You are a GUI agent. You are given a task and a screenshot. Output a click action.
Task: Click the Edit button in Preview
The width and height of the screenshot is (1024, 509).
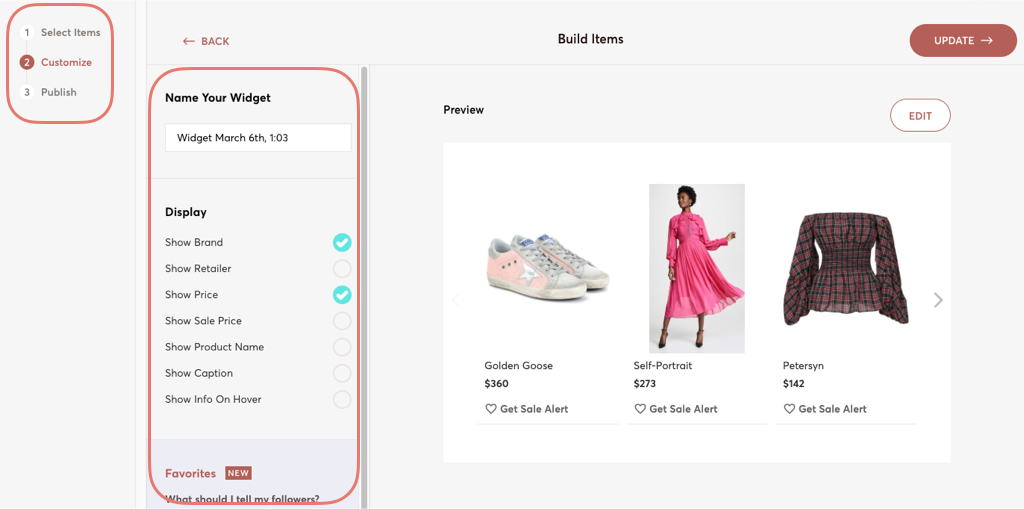(920, 116)
